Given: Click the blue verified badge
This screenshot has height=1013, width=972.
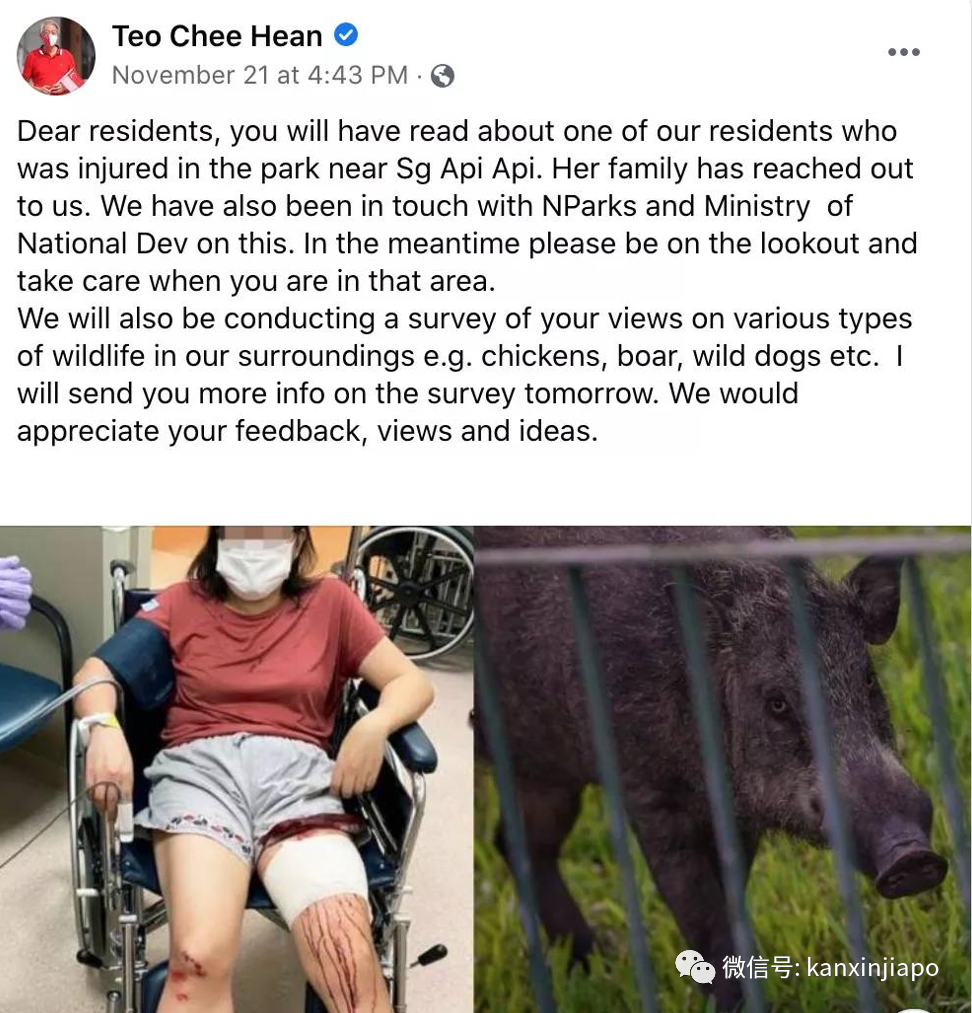Looking at the screenshot, I should (346, 34).
